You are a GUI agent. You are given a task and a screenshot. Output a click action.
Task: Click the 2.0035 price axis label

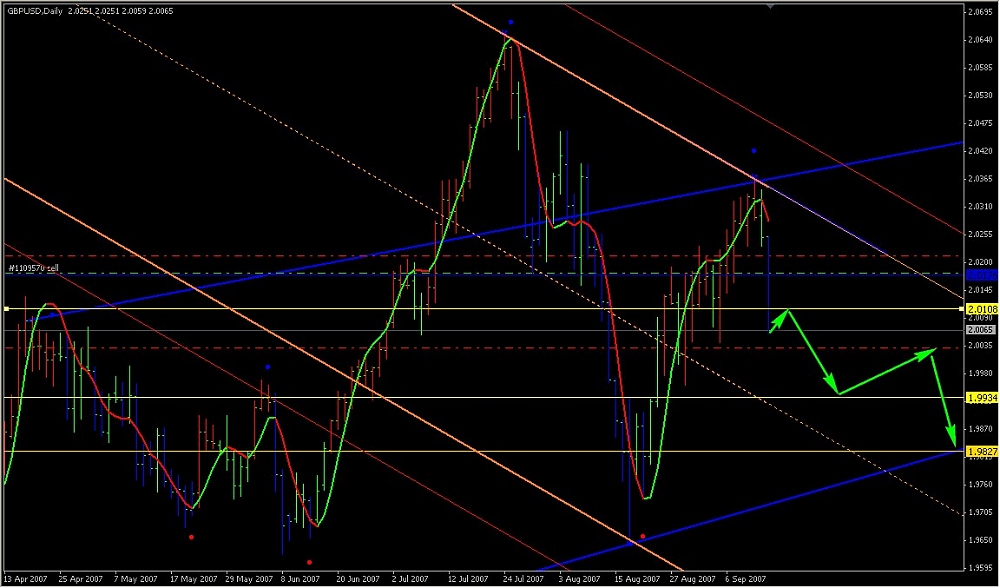pos(982,346)
